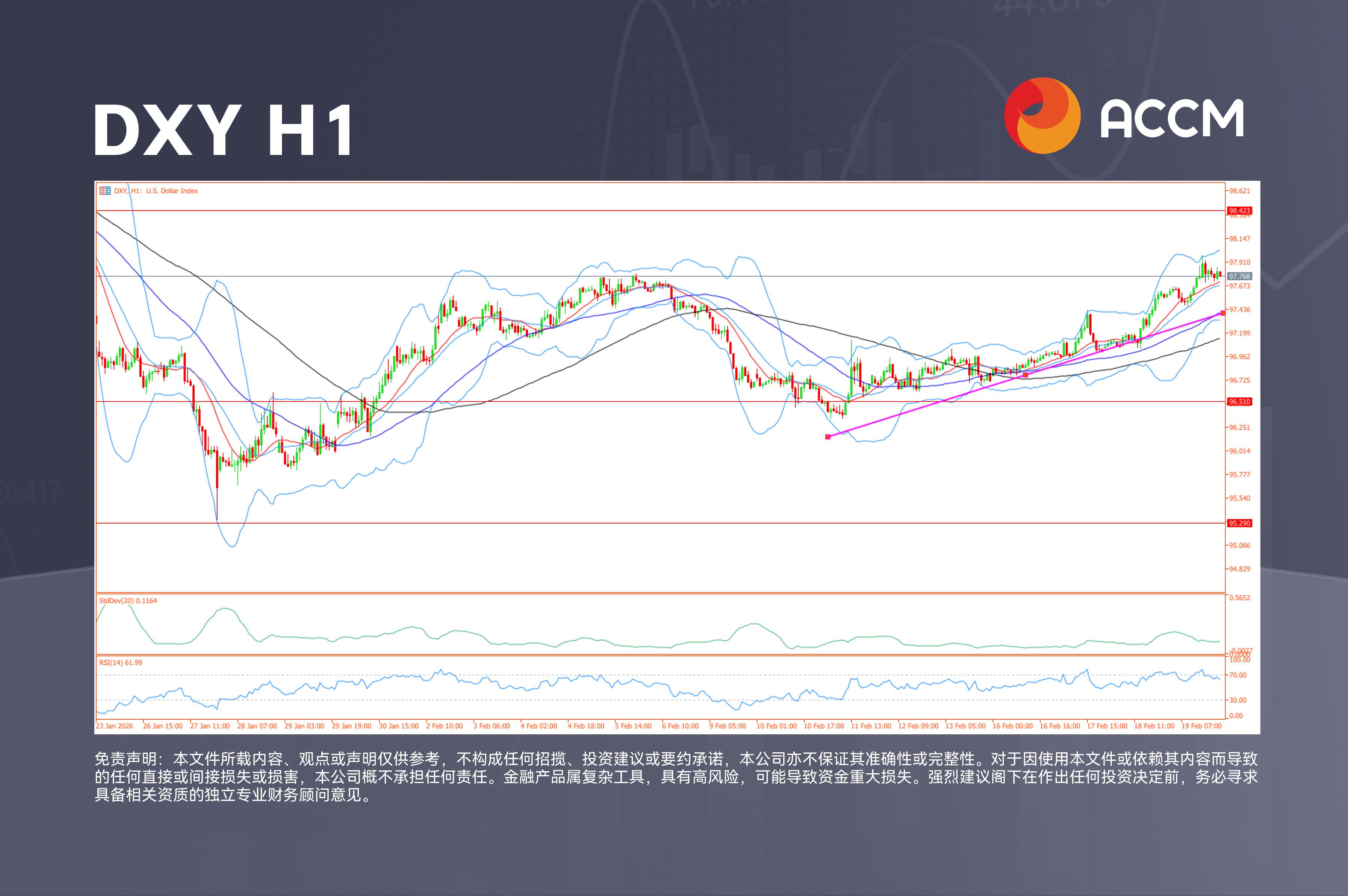This screenshot has width=1348, height=896.
Task: Click the StdDev(20) 0.1164 indicator label
Action: pyautogui.click(x=128, y=601)
